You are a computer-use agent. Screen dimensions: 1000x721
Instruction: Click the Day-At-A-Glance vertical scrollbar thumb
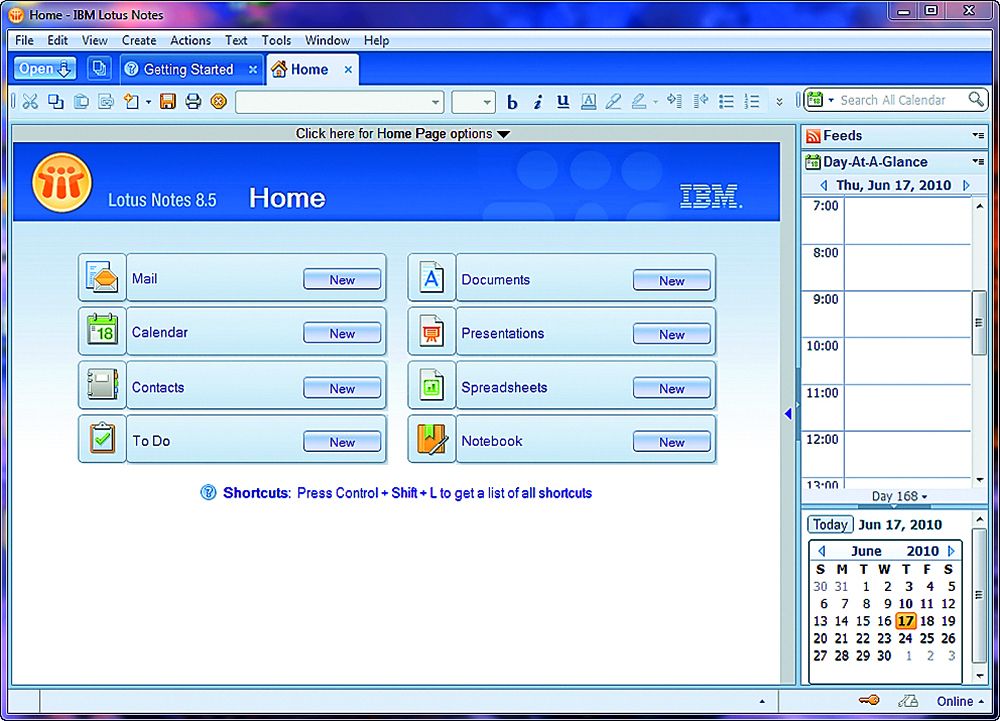pyautogui.click(x=979, y=322)
